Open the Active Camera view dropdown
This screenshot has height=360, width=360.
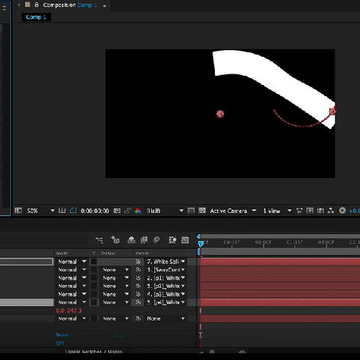[x=233, y=211]
